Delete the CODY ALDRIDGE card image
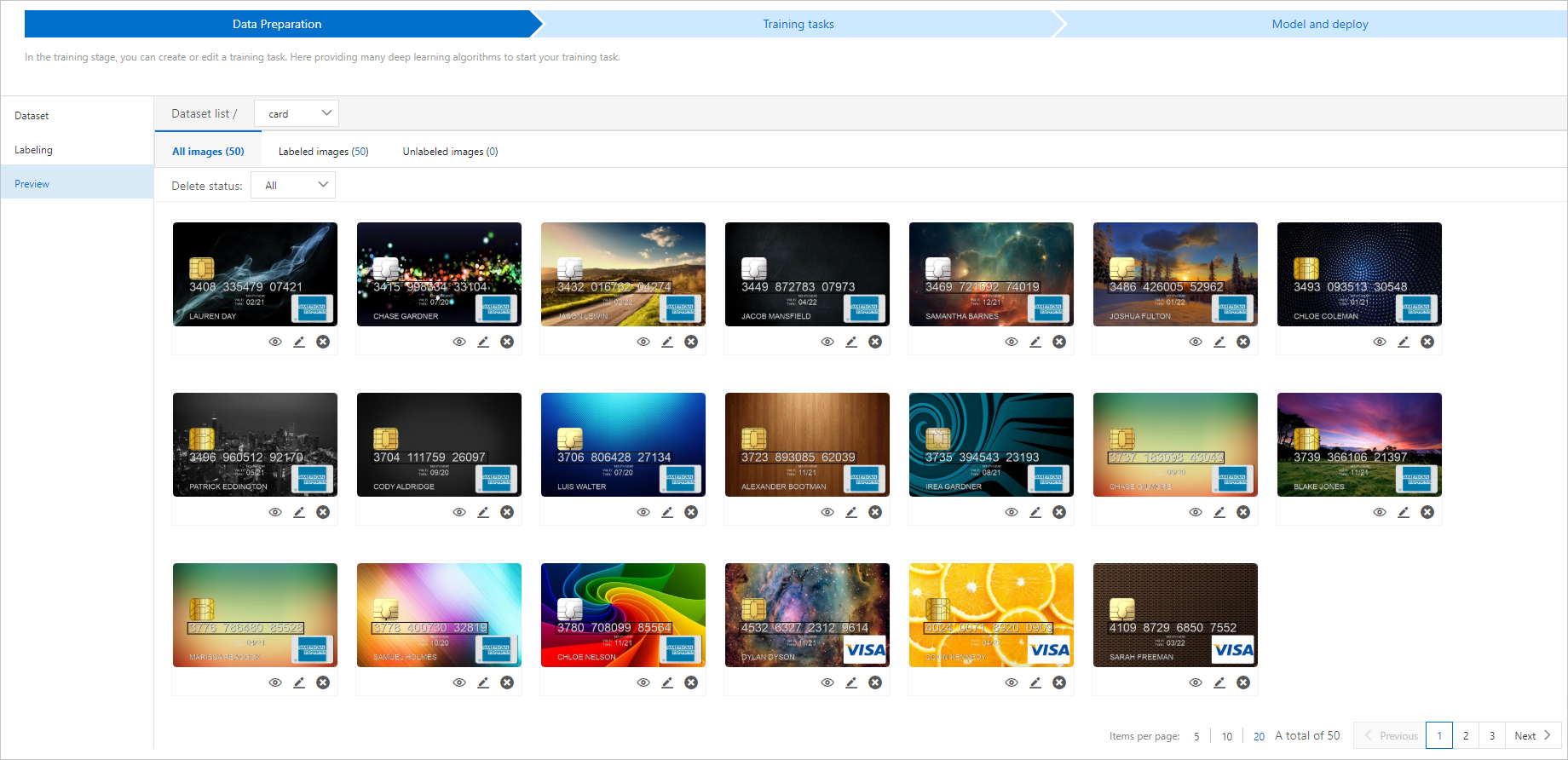The image size is (1568, 760). pos(507,512)
